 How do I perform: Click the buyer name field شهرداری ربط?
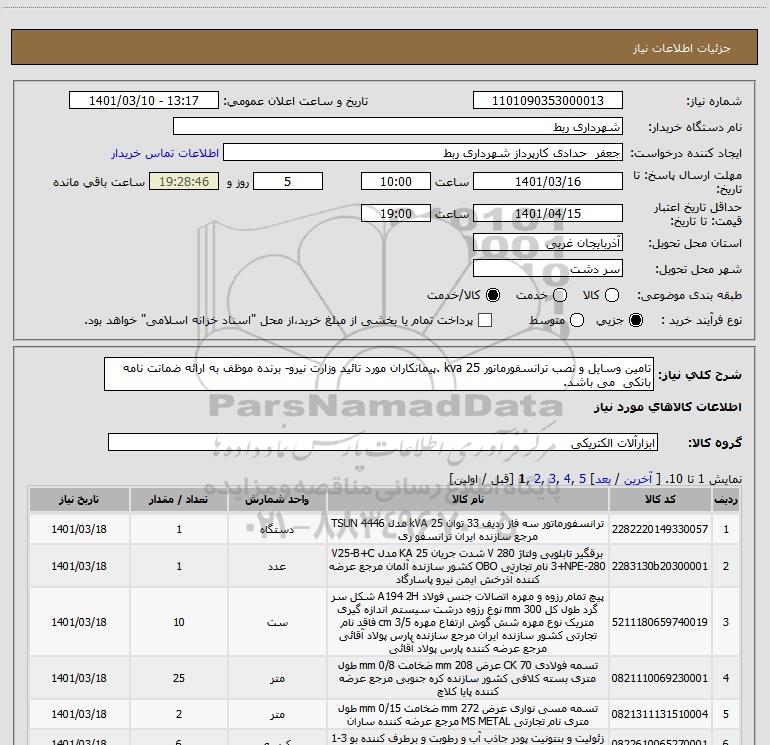point(398,127)
